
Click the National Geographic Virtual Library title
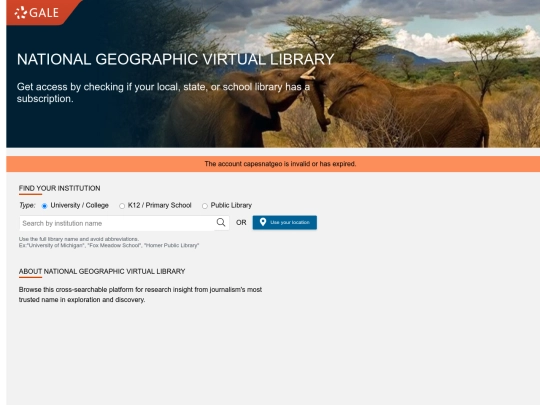[176, 59]
